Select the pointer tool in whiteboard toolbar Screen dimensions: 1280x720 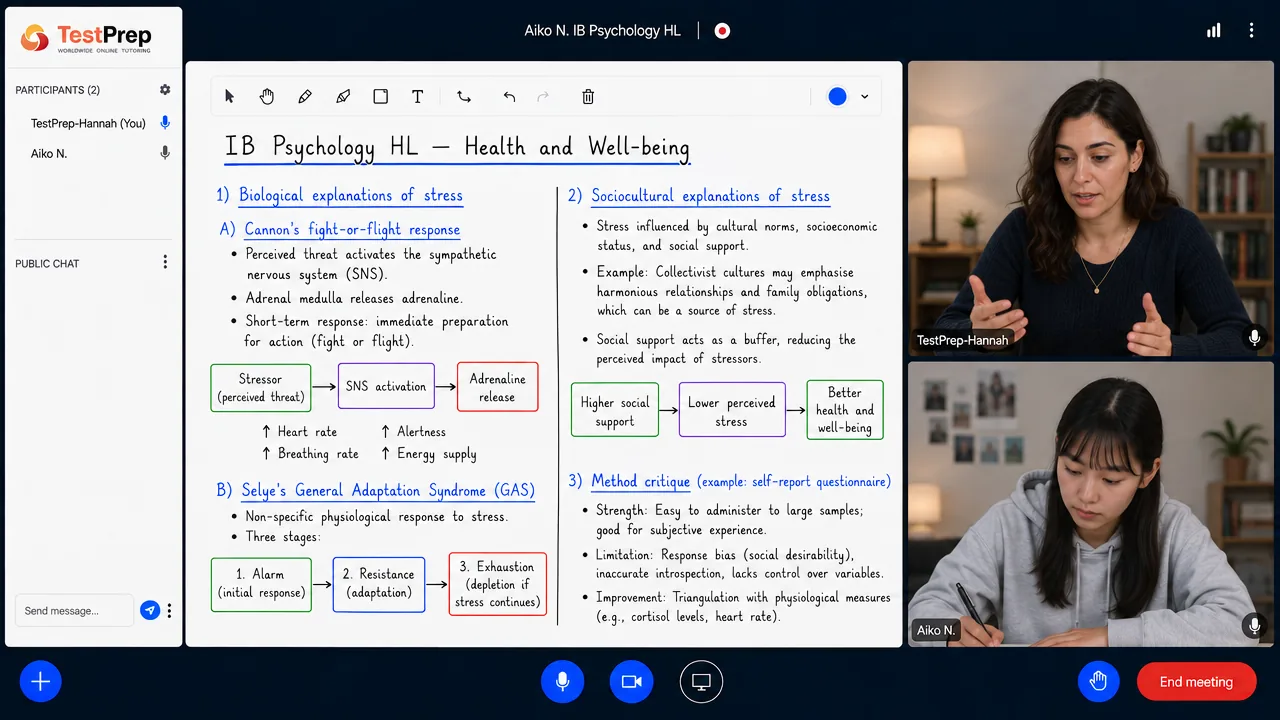(x=230, y=97)
